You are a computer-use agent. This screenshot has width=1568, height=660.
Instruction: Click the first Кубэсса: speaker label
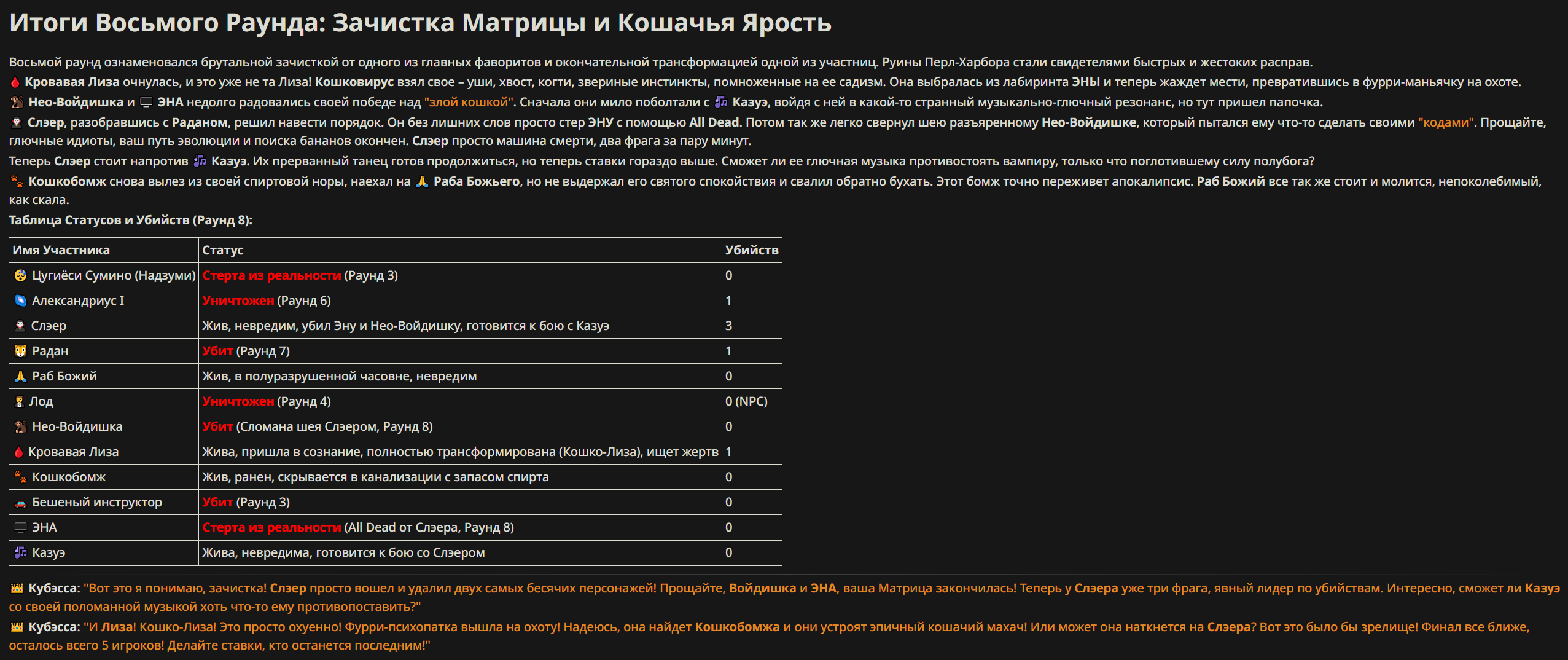(x=55, y=588)
